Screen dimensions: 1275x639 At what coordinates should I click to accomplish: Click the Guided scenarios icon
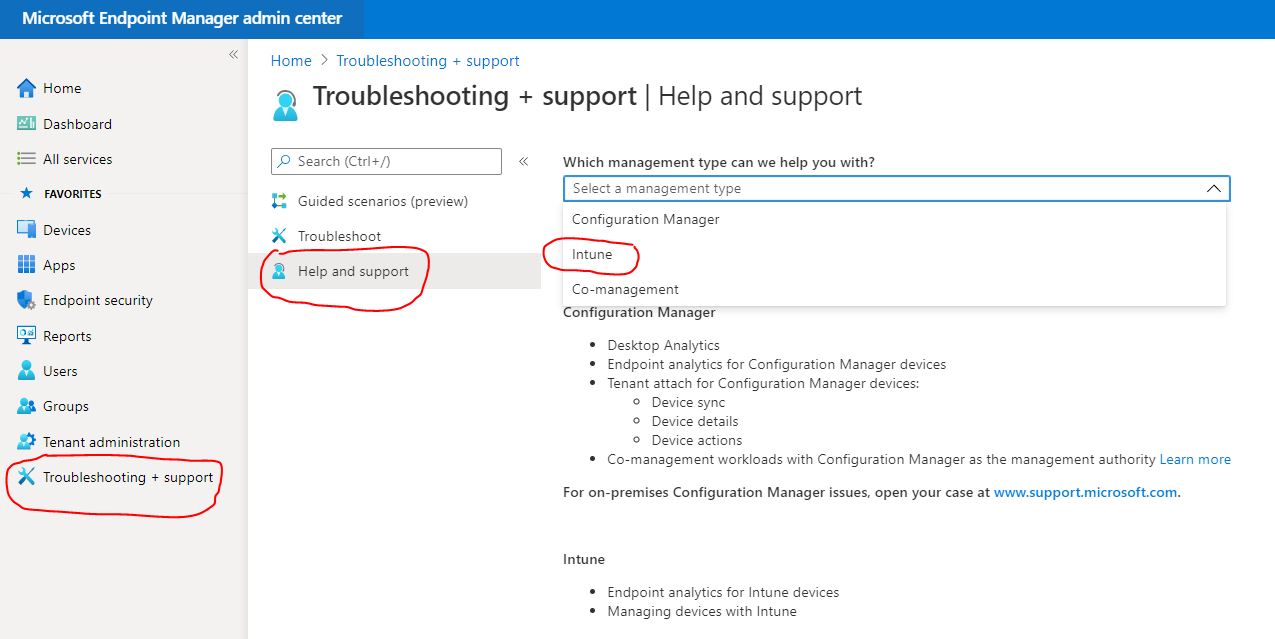click(279, 201)
